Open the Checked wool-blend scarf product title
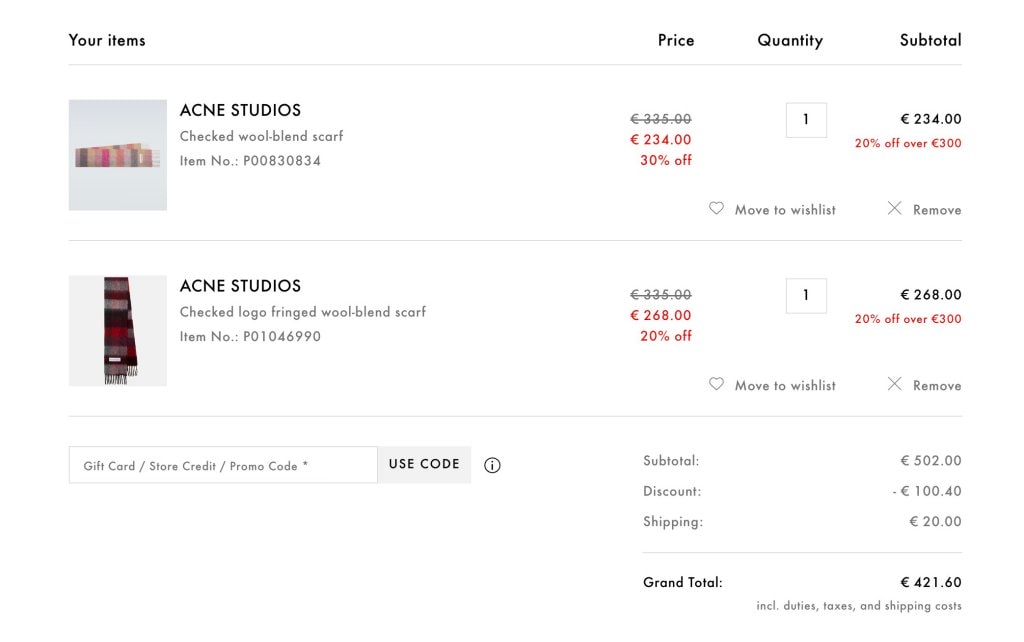This screenshot has height=642, width=1024. point(261,136)
